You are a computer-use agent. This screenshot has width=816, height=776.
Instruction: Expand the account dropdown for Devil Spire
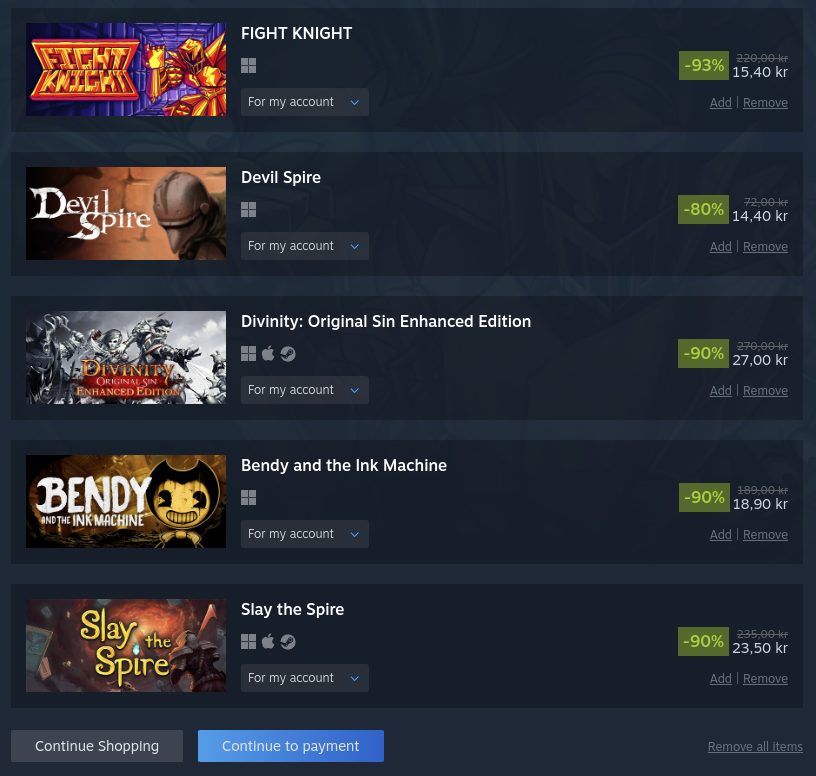[x=304, y=246]
